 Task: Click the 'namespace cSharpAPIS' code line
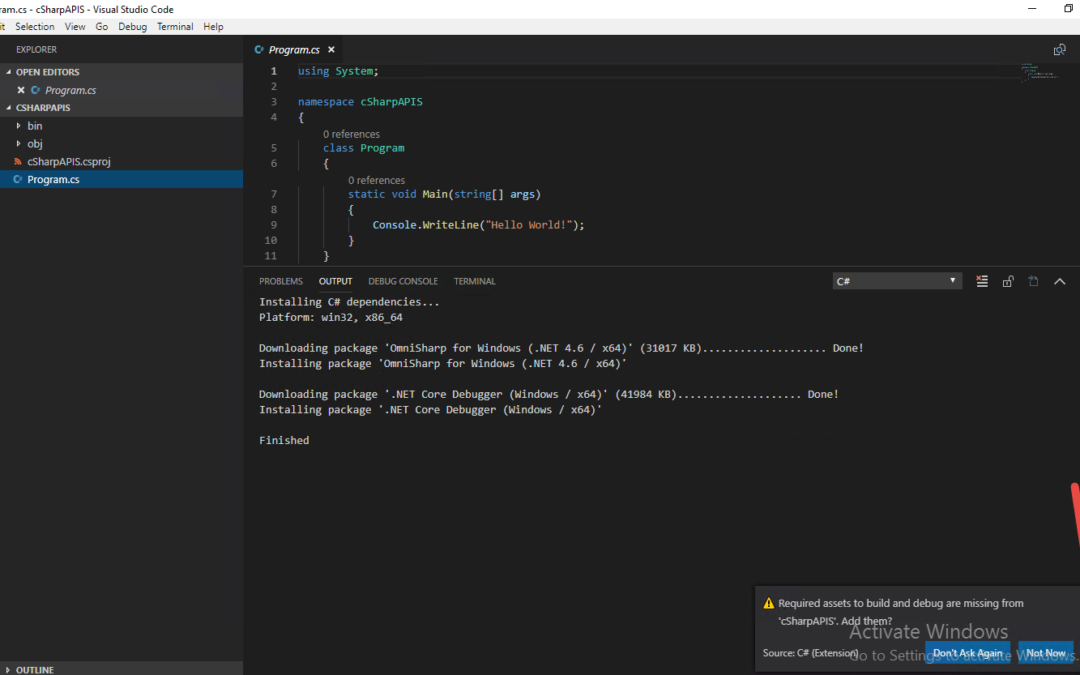click(360, 102)
